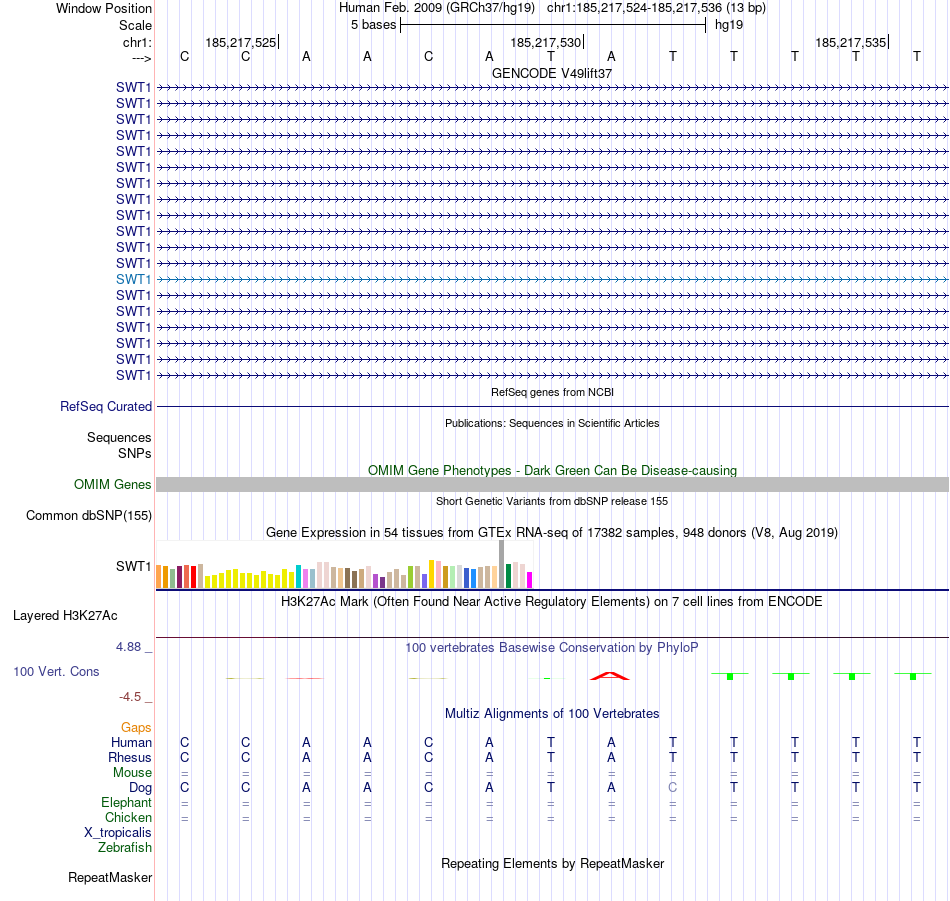The image size is (950, 901).
Task: Click the RefSeq Curated horizontal gene line
Action: click(x=552, y=407)
